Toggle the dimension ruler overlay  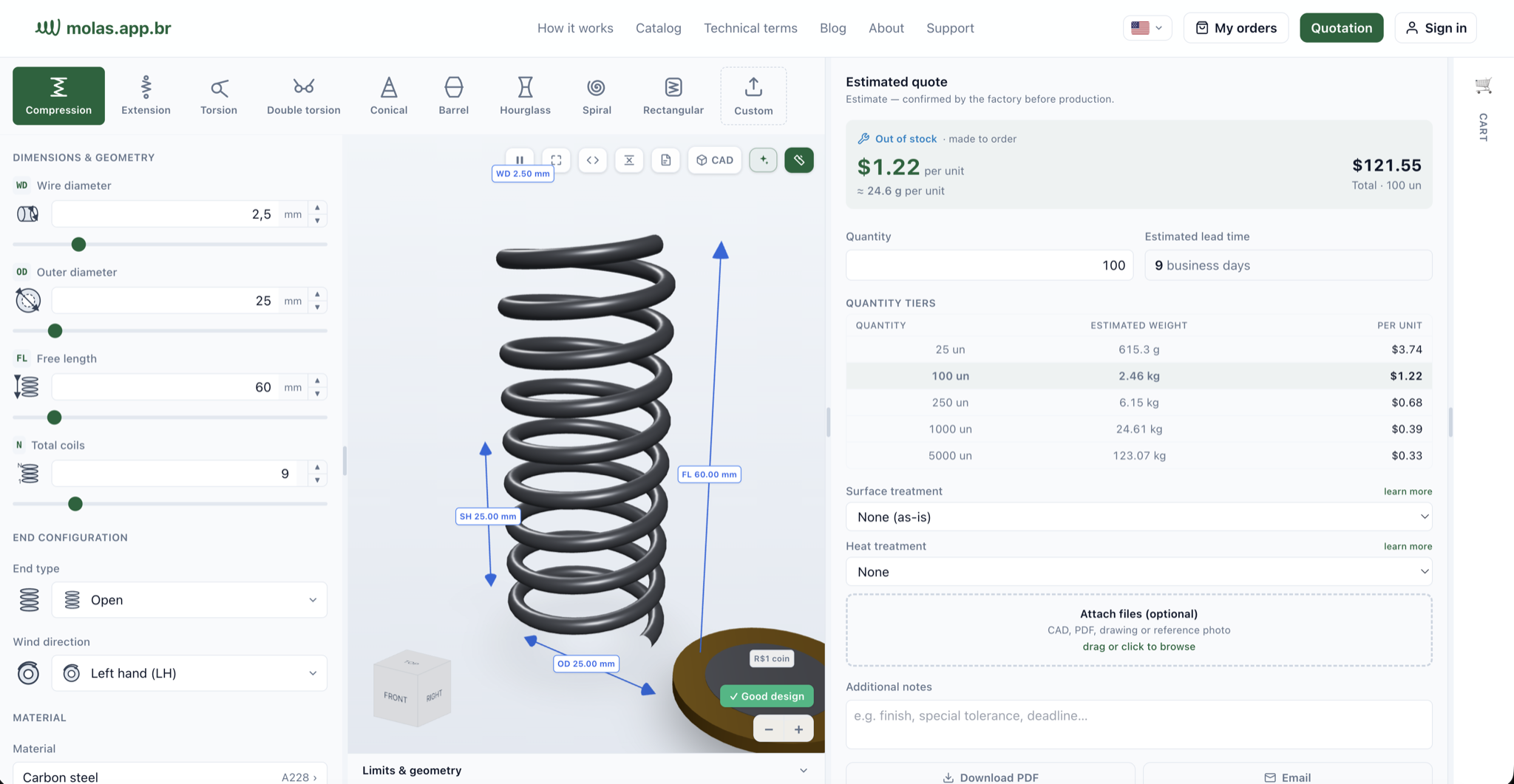point(799,160)
